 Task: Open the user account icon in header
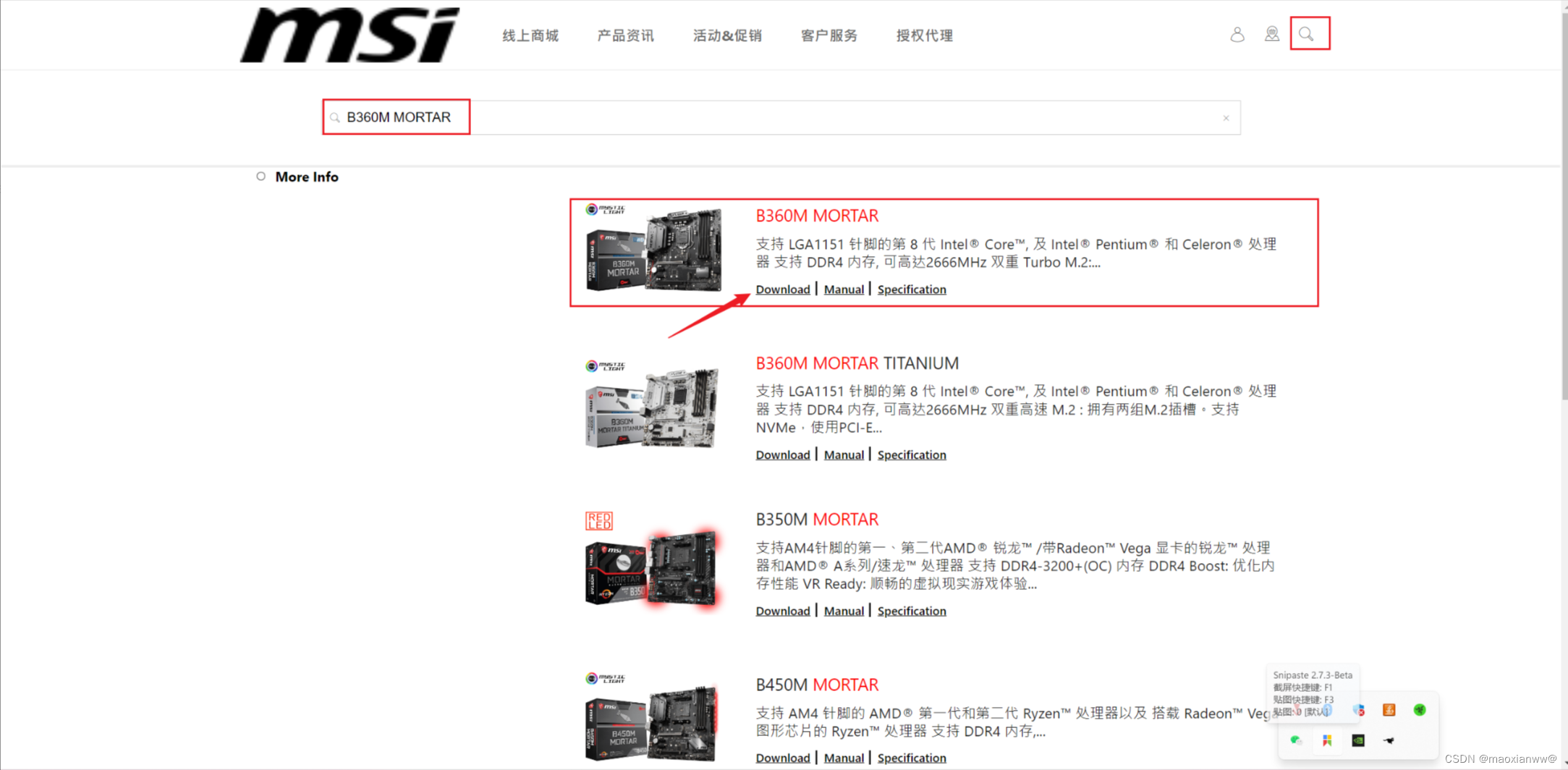point(1237,34)
